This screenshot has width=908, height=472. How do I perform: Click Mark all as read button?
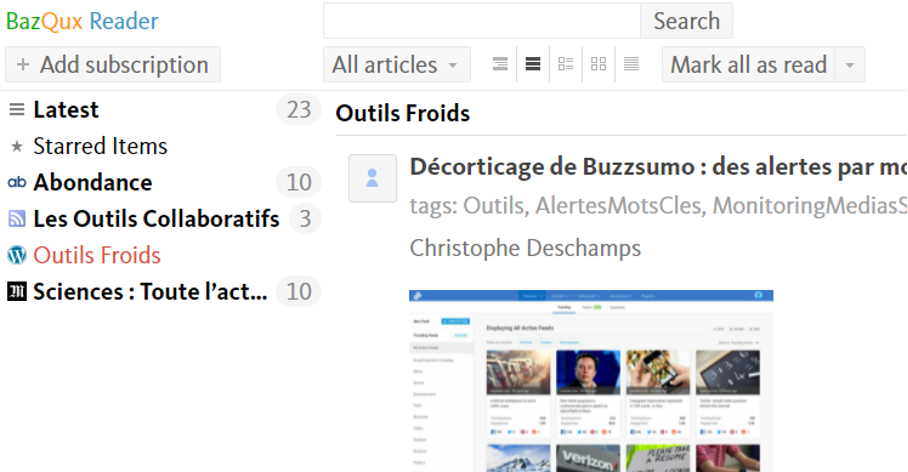coord(748,64)
